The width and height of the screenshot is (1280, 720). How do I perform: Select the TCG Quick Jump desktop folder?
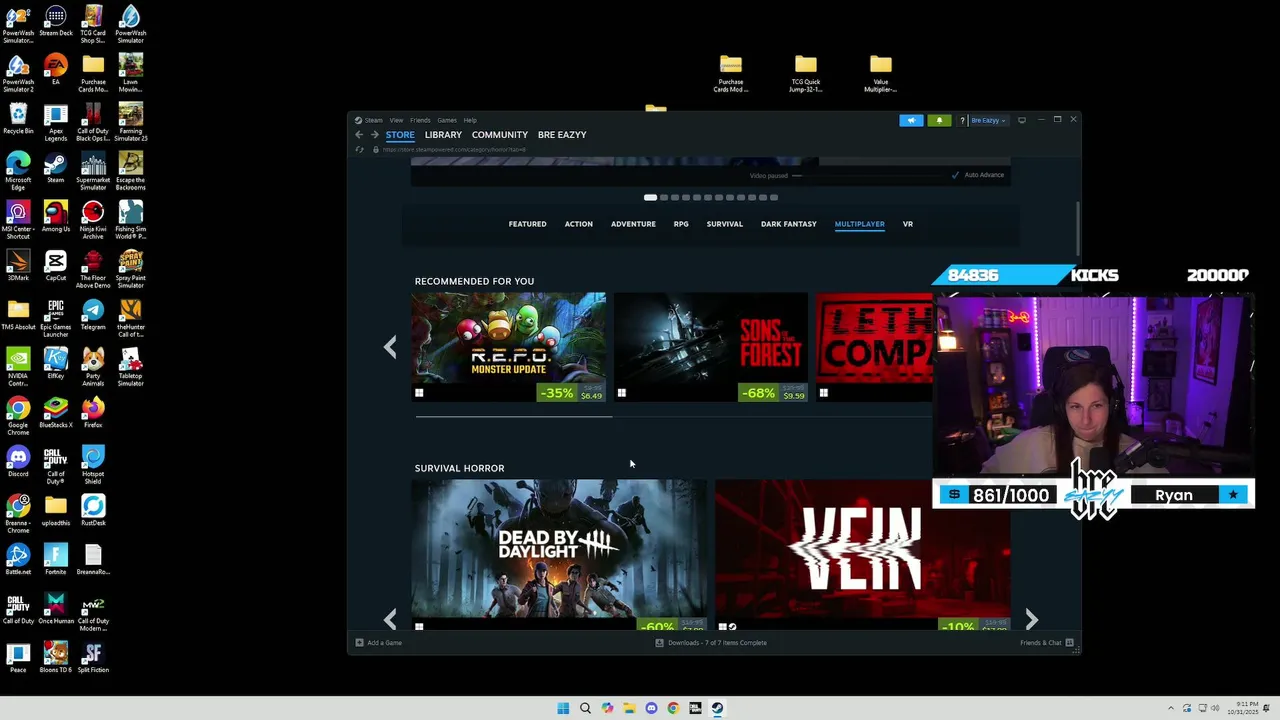click(806, 73)
